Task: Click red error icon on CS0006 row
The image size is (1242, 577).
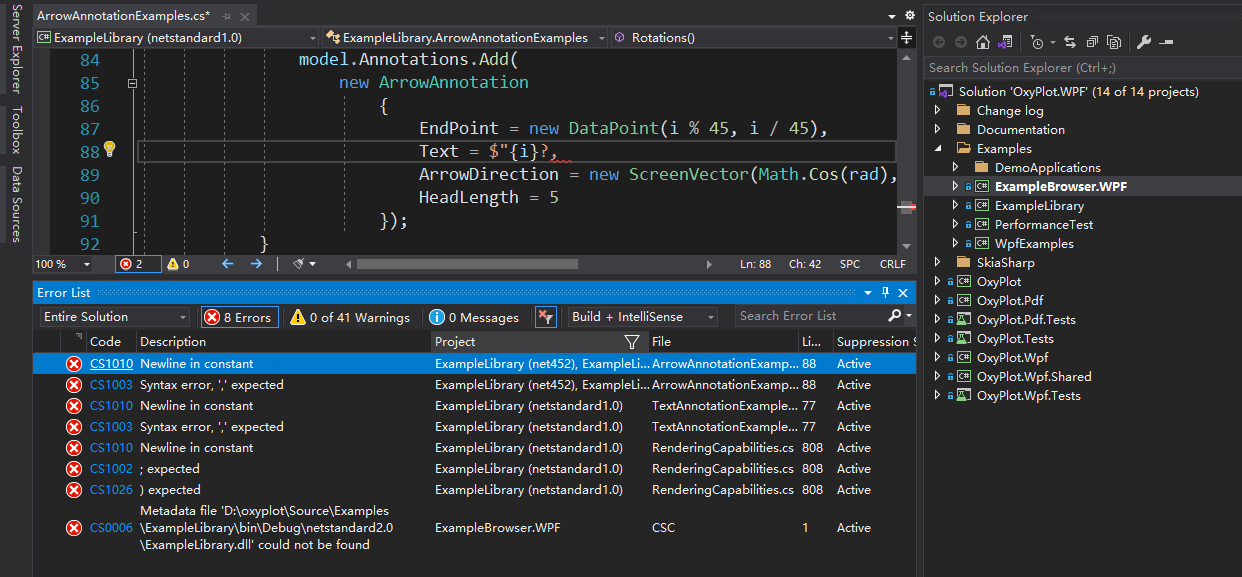Action: (73, 528)
